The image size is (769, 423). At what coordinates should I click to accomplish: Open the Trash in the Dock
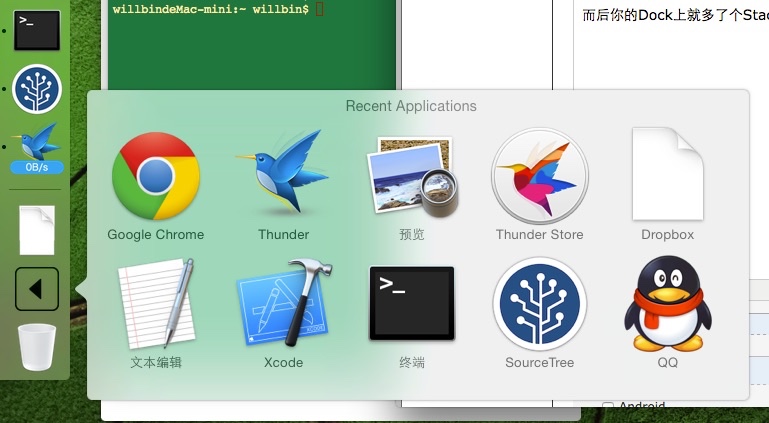point(37,346)
